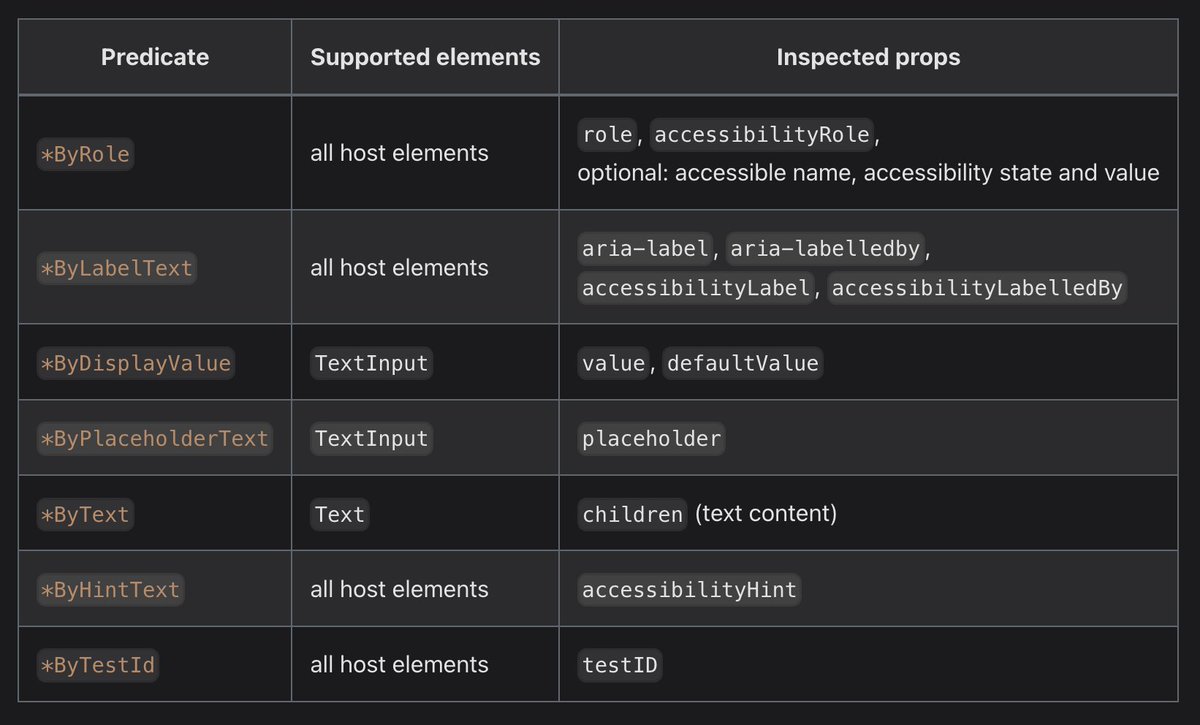Click the aria-labelledby code tag
Screen dimensions: 1200x725
tap(825, 248)
